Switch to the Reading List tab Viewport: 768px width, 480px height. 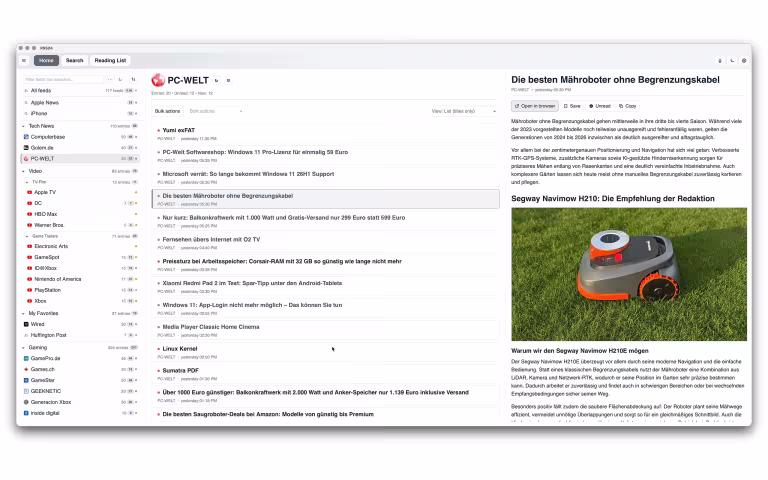click(110, 60)
